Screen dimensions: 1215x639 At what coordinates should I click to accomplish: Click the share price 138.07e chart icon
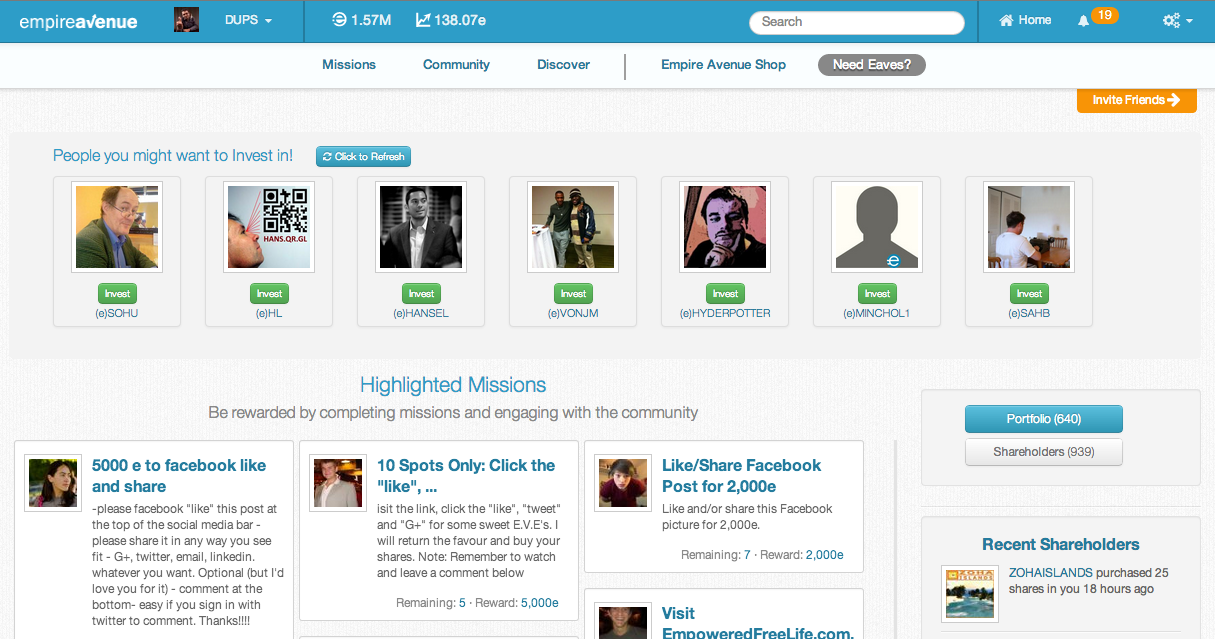(423, 20)
